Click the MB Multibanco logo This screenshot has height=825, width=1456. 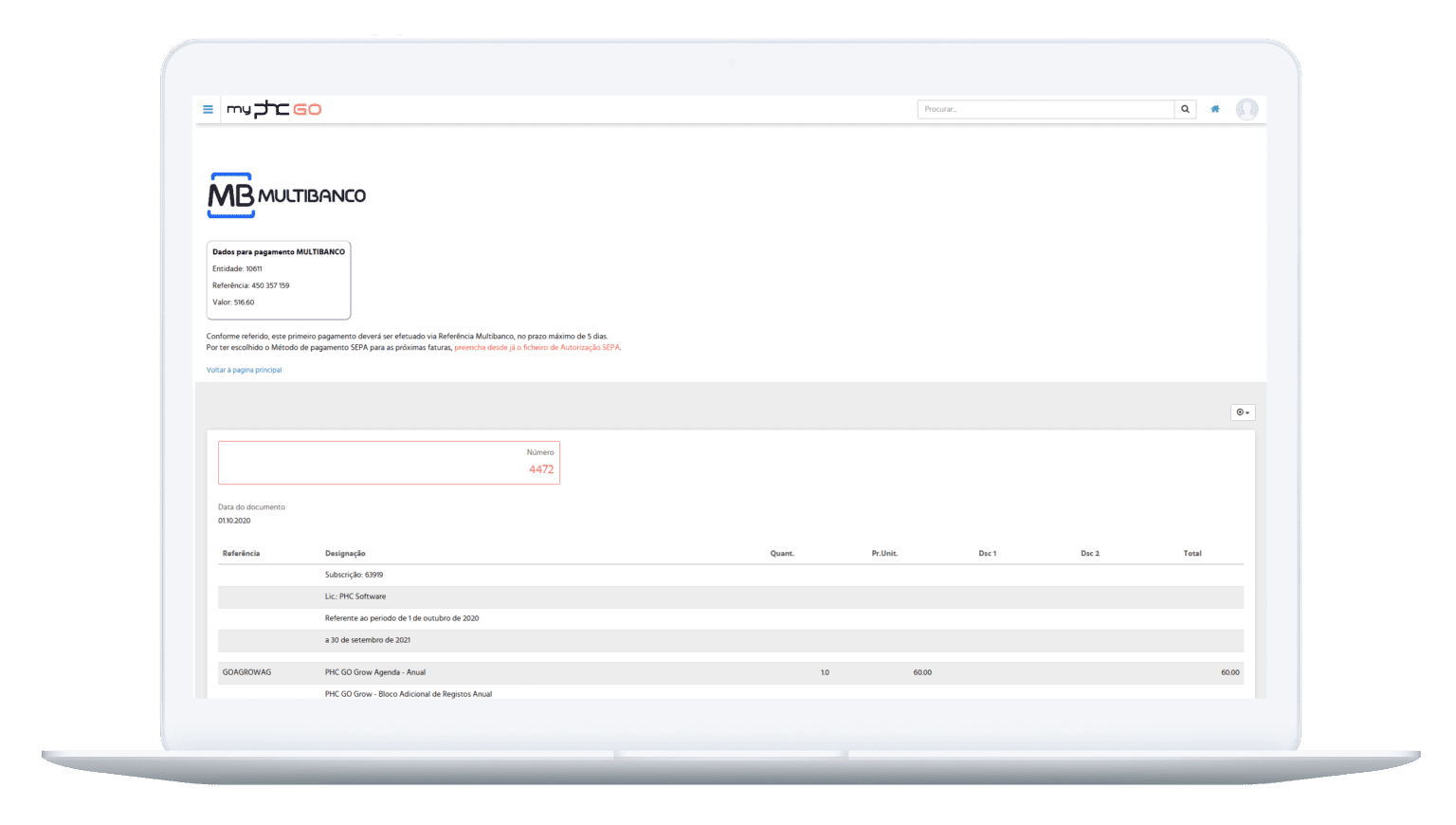point(286,195)
